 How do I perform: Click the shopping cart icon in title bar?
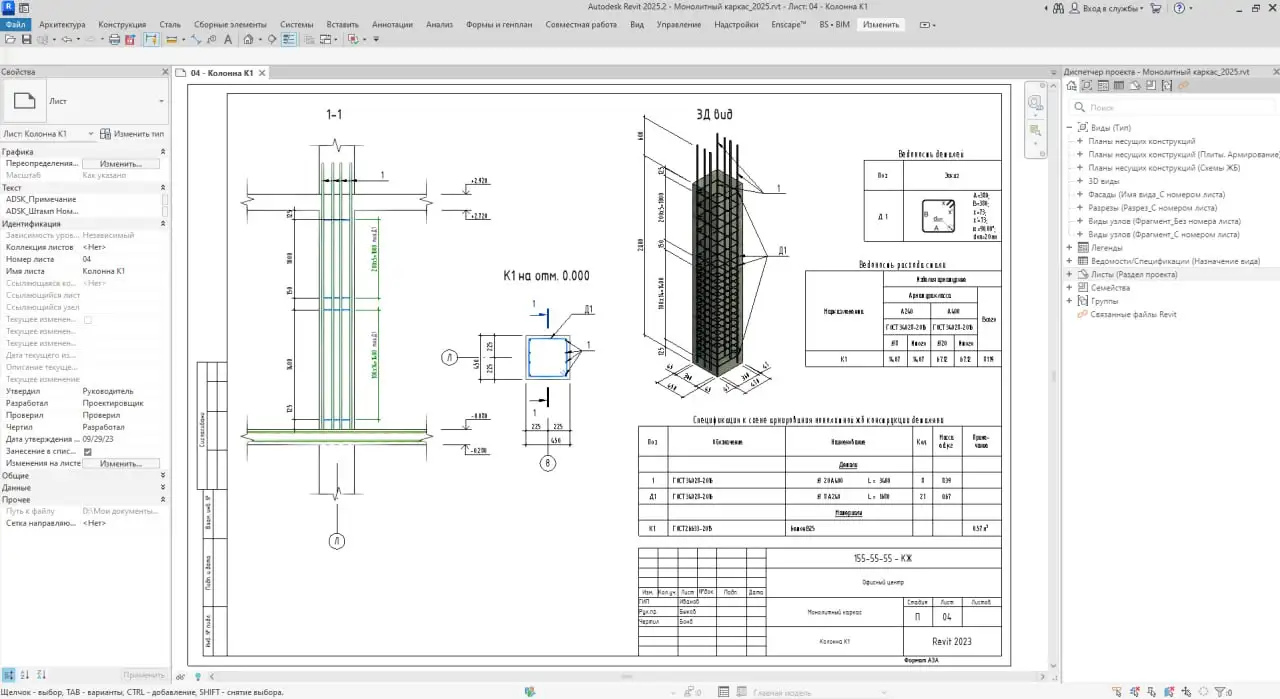click(1156, 8)
